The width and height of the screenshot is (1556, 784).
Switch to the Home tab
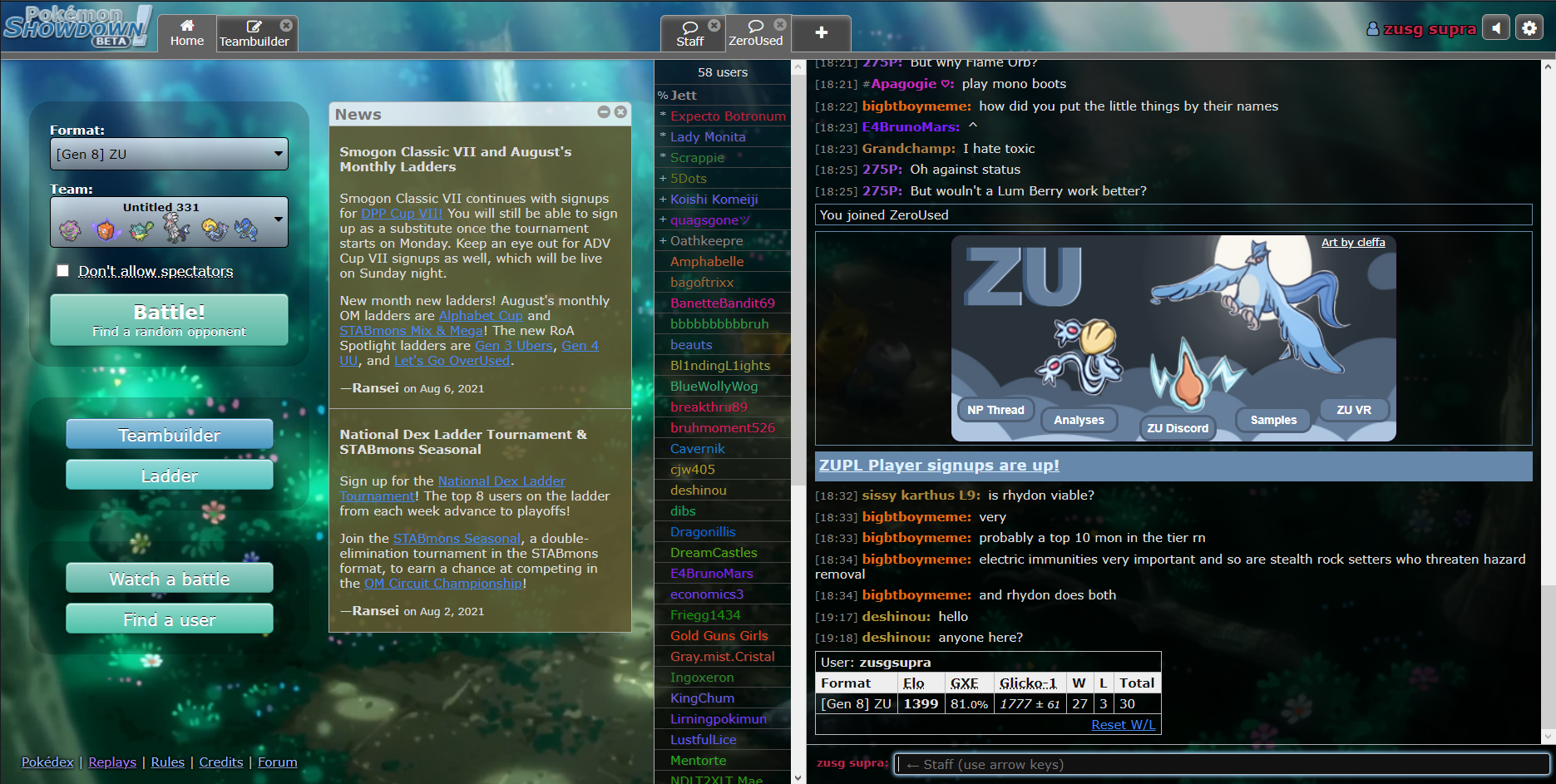click(187, 33)
